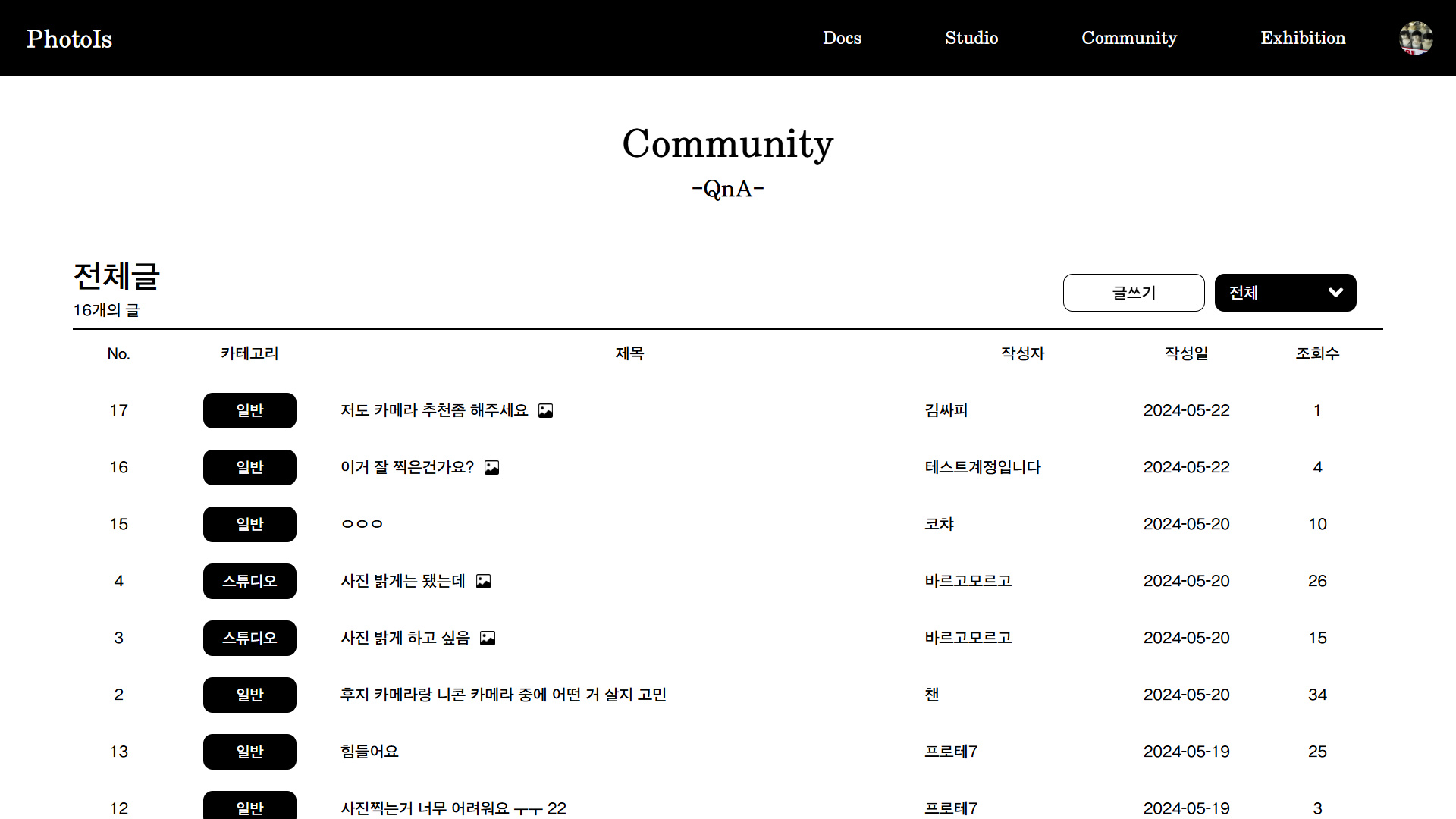Click the 스튜디오 category badge on post 4
The height and width of the screenshot is (819, 1456).
coord(249,581)
